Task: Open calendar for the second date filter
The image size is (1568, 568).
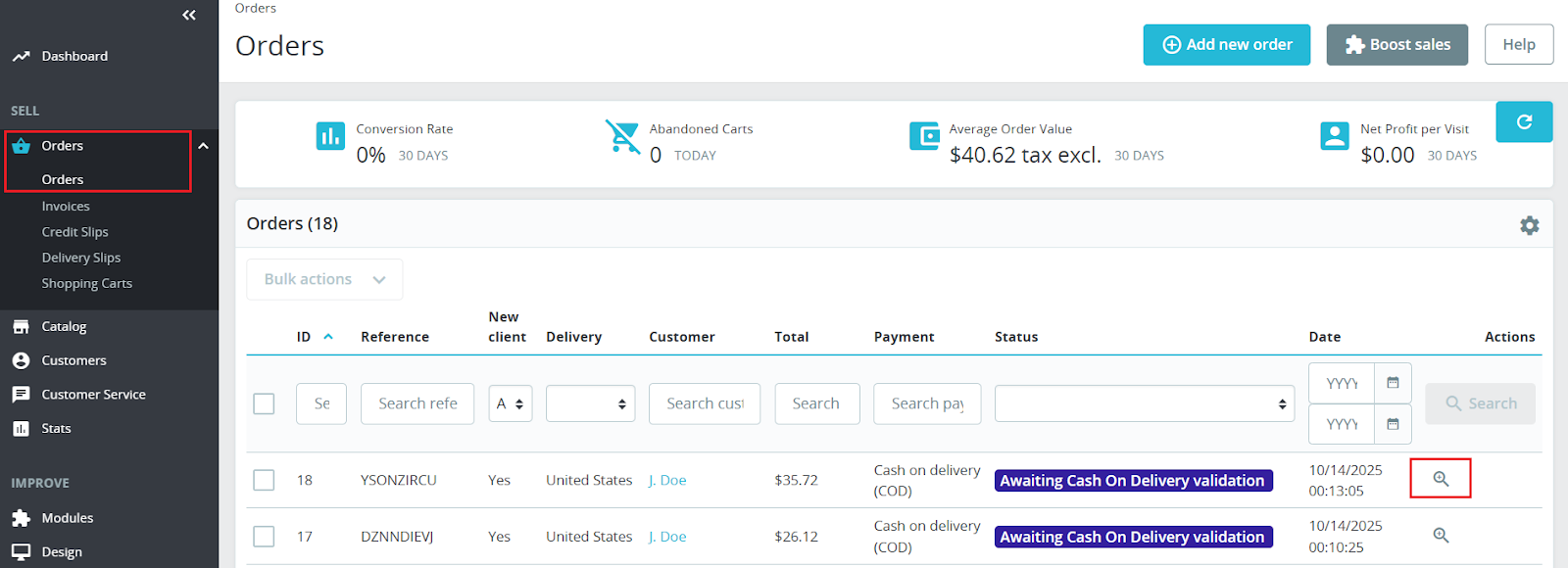Action: coord(1393,424)
